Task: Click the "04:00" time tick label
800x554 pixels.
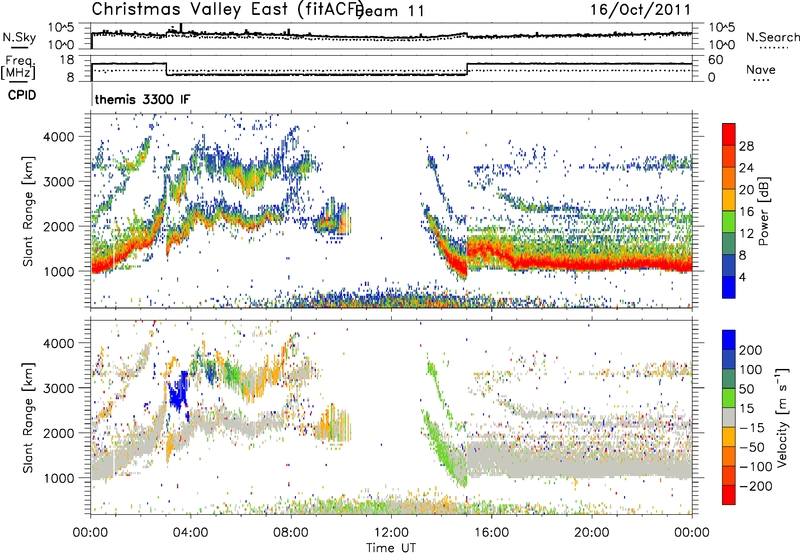Action: 190,533
